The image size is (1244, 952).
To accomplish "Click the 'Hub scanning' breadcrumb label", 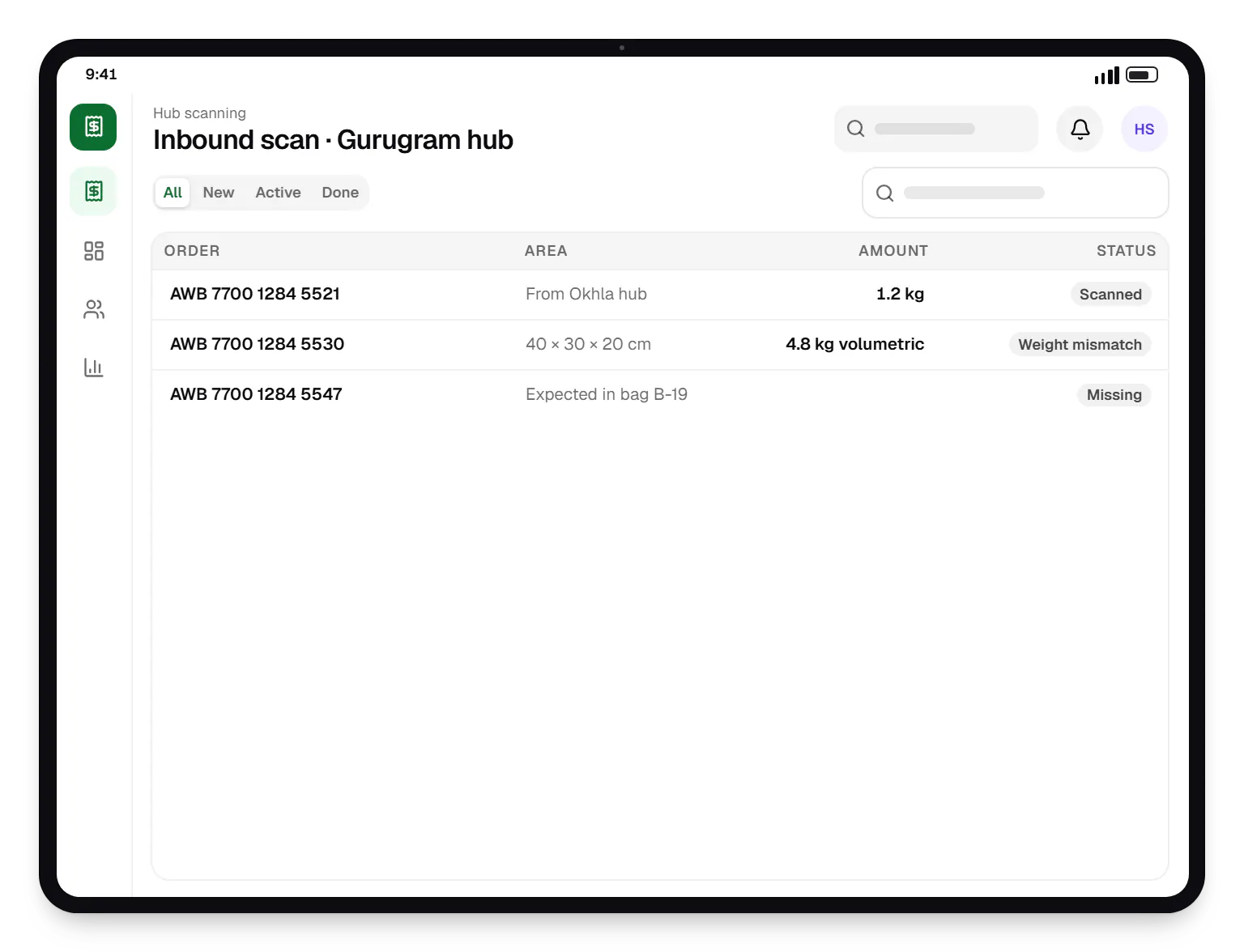I will click(199, 113).
